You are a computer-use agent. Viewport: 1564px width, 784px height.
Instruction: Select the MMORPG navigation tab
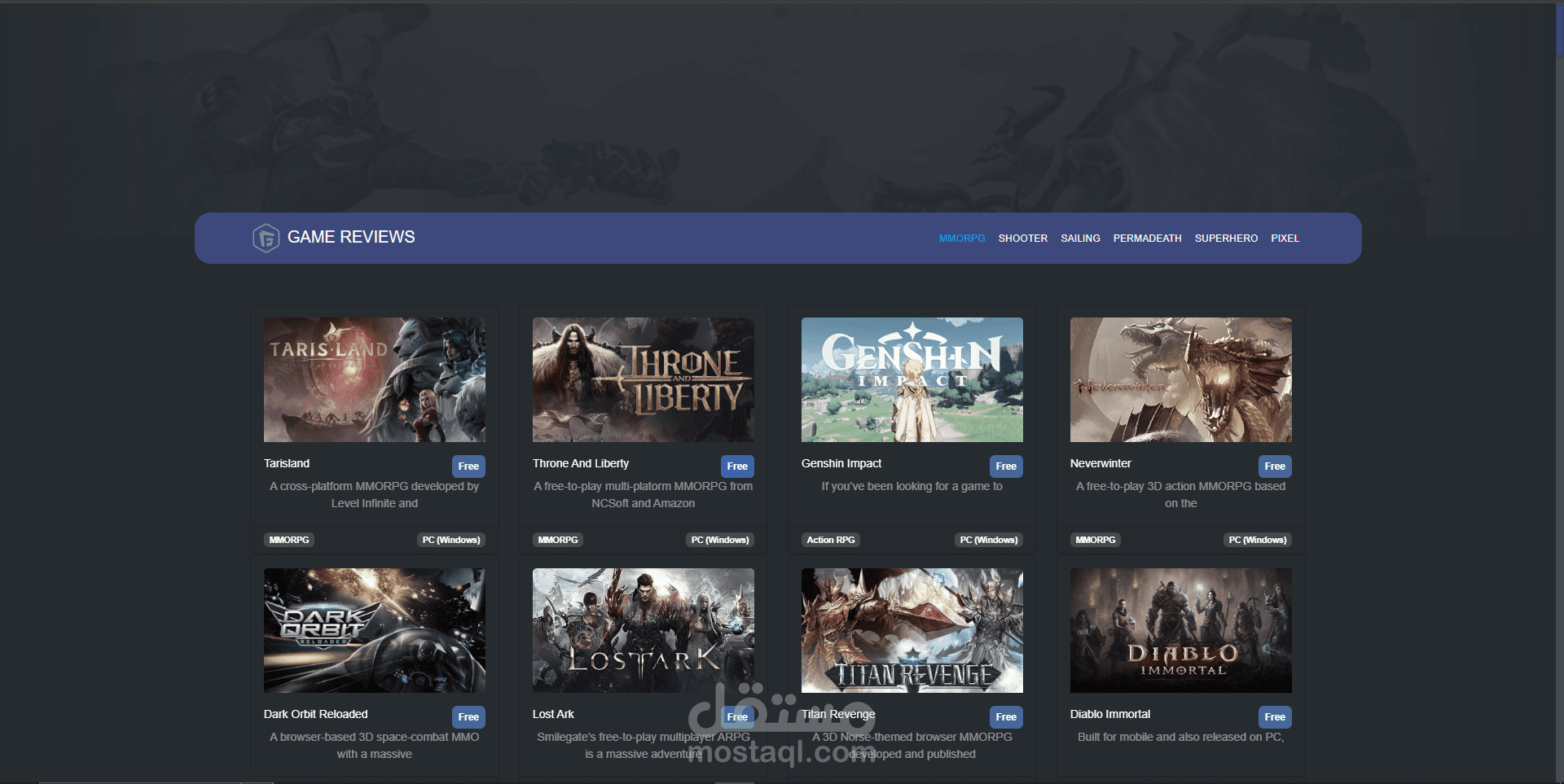coord(962,239)
